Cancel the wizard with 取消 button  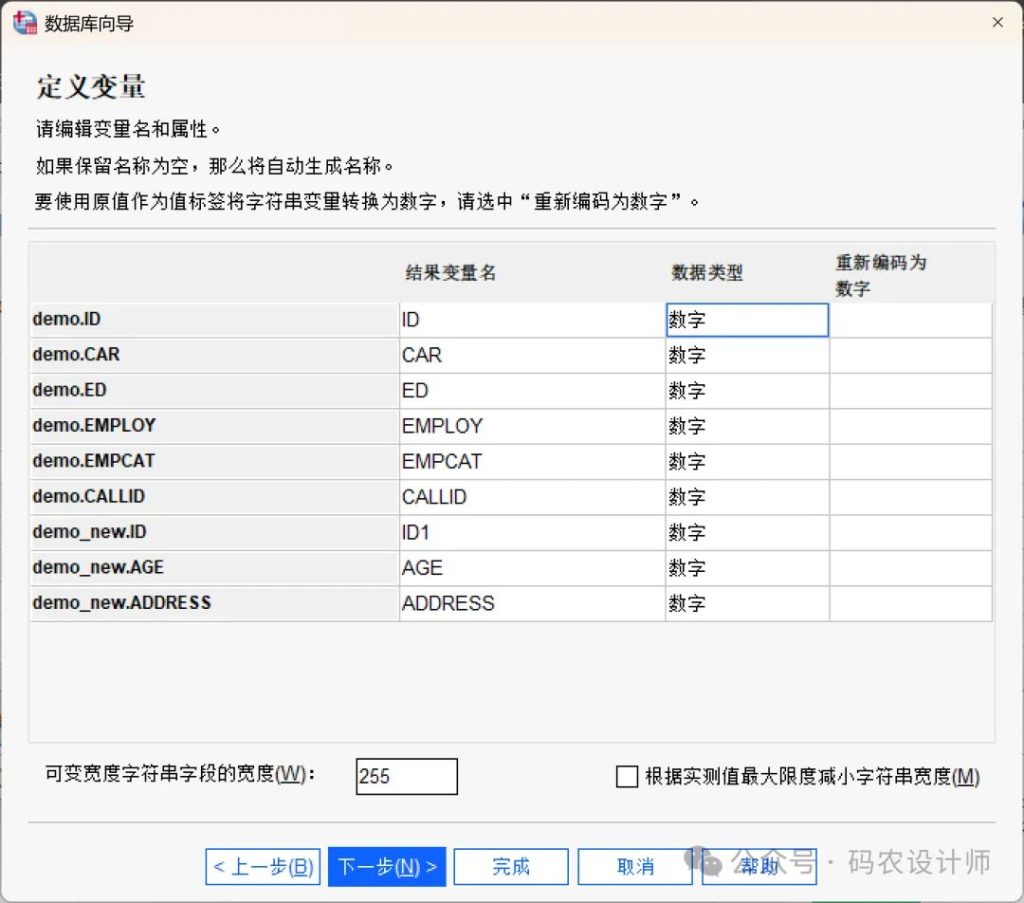pos(635,867)
